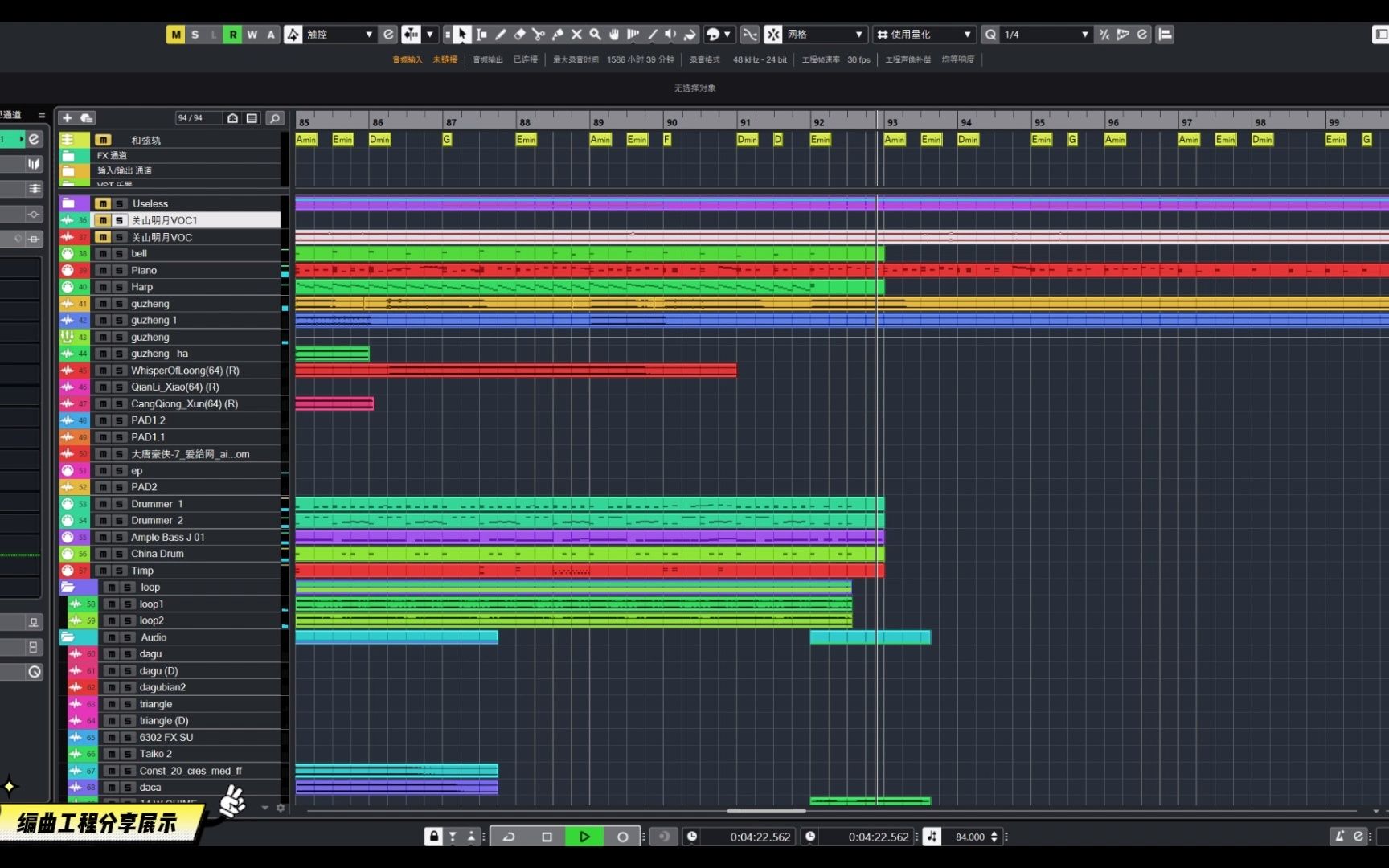The height and width of the screenshot is (868, 1389).
Task: Click the Play button
Action: (x=584, y=837)
